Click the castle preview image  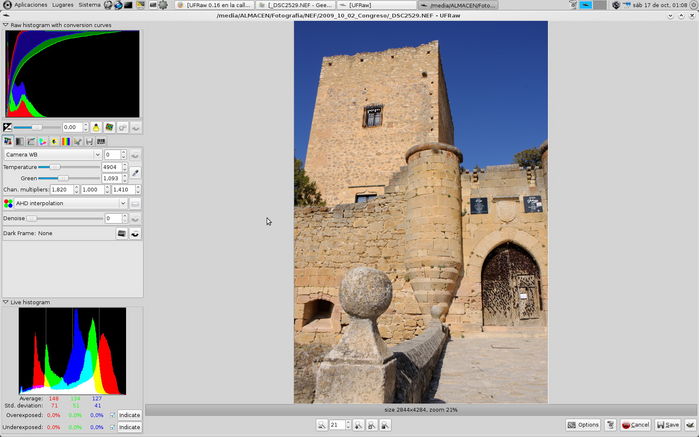[x=421, y=212]
